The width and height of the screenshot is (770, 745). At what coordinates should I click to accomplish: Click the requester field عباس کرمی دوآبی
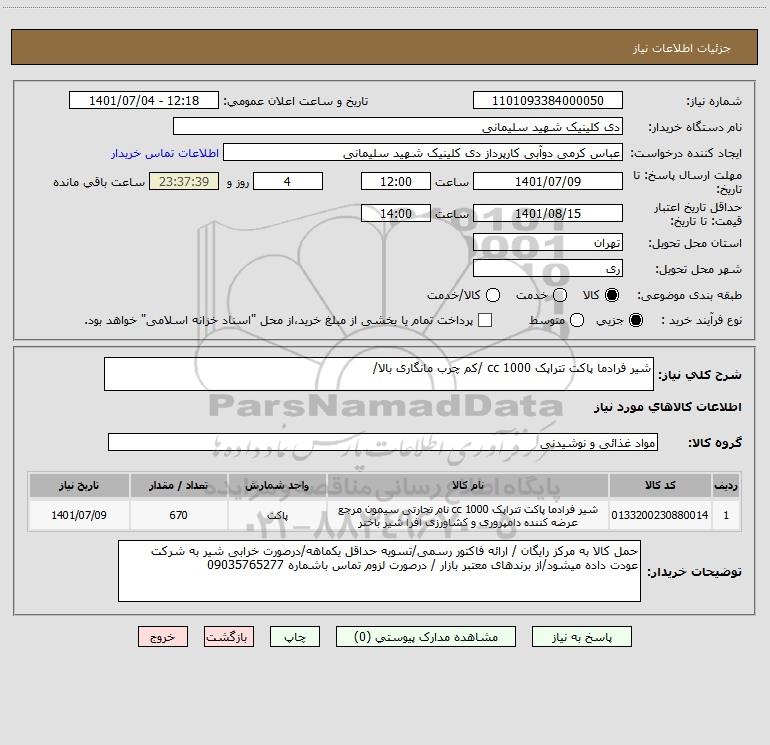tap(423, 153)
